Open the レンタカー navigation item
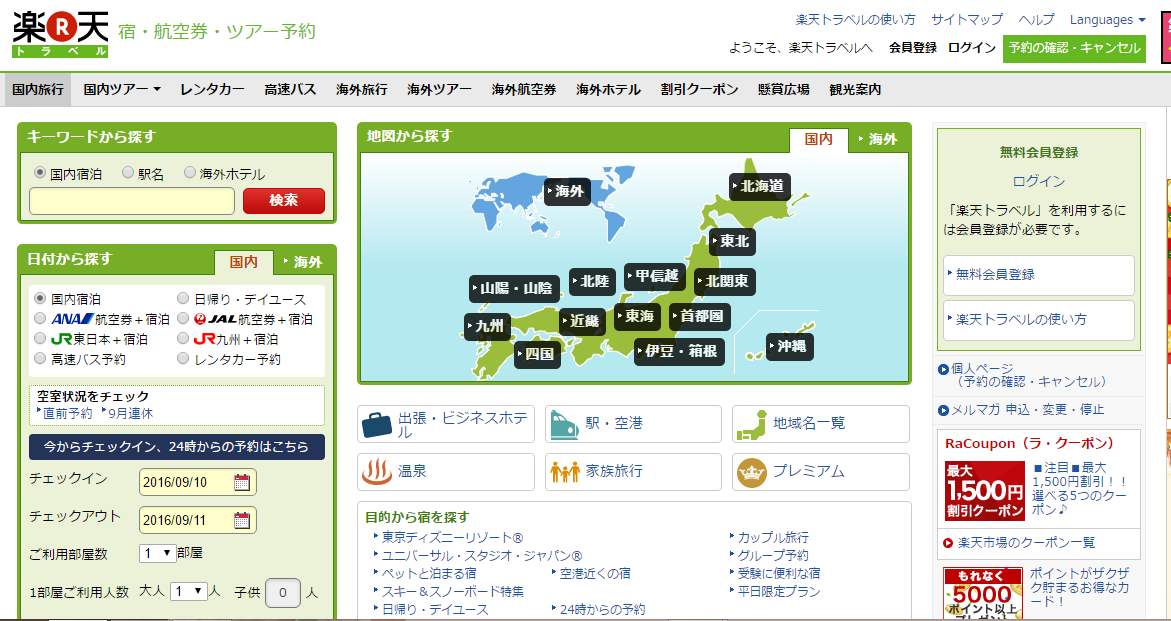This screenshot has height=621, width=1171. pos(212,90)
